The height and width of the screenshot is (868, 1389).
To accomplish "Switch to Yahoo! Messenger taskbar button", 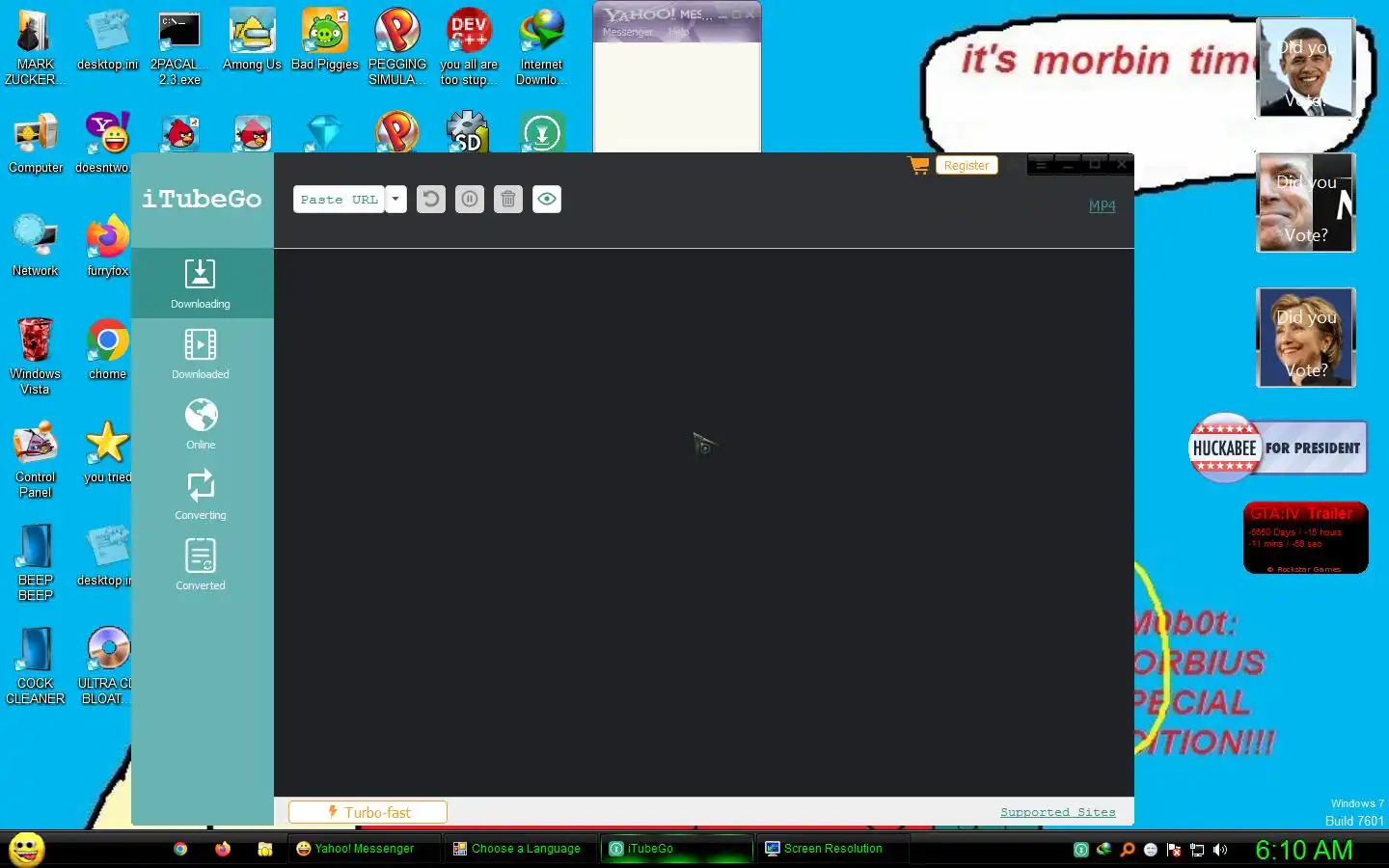I will pyautogui.click(x=364, y=849).
